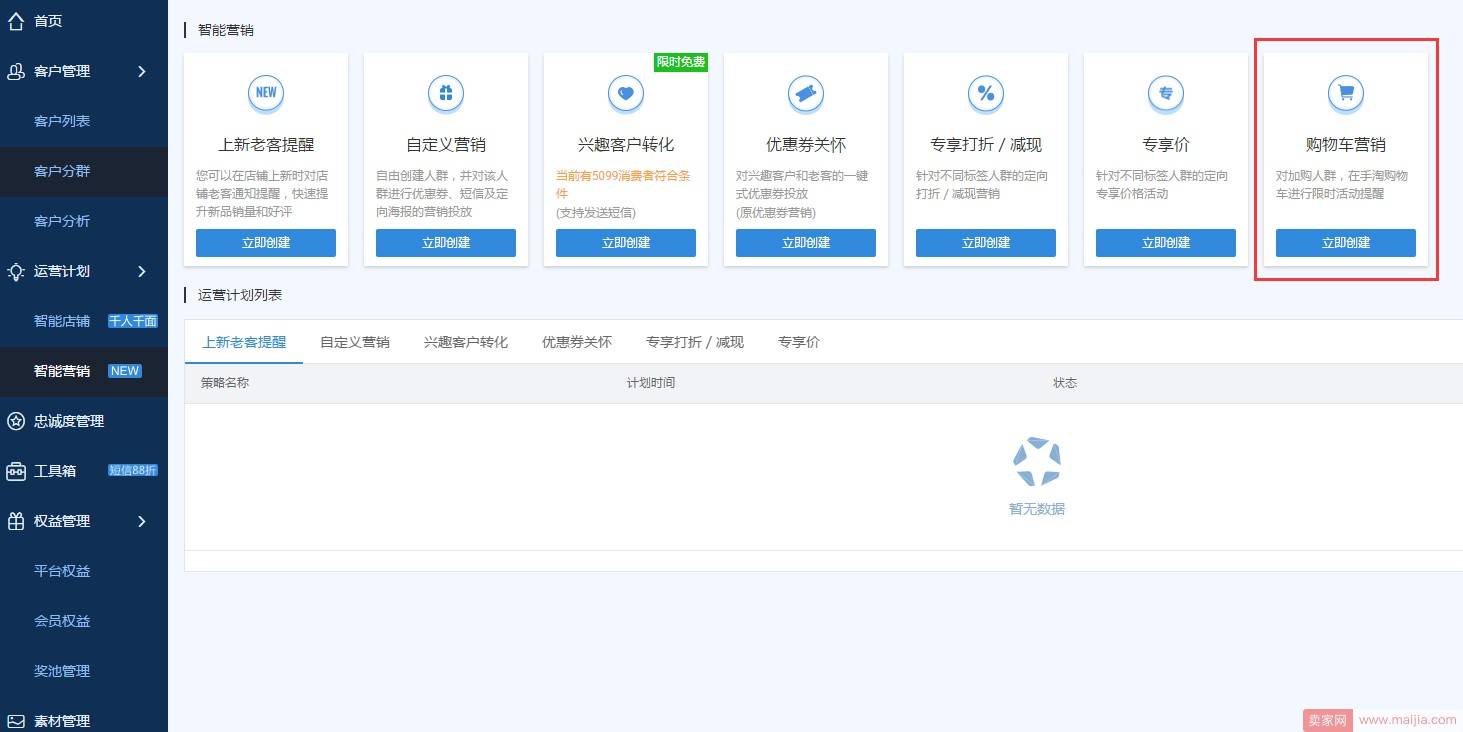Image resolution: width=1463 pixels, height=732 pixels.
Task: Click the 专 icon on 专享价 card
Action: (1166, 93)
